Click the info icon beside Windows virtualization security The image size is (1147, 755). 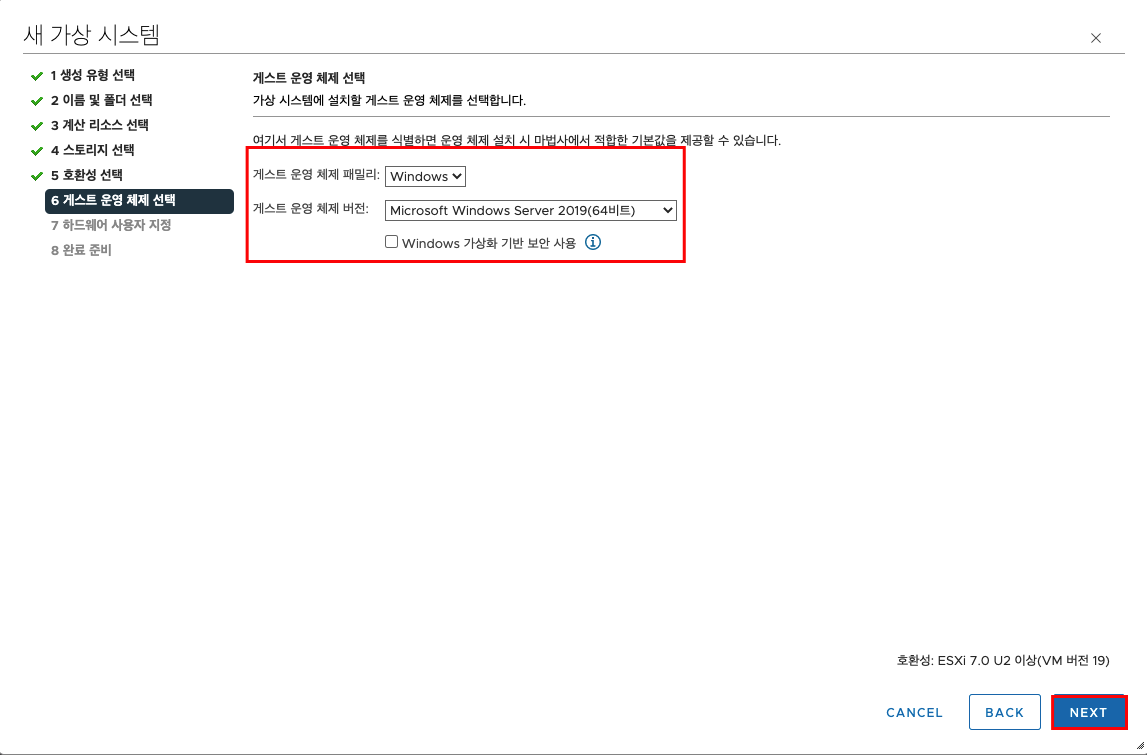(x=593, y=242)
